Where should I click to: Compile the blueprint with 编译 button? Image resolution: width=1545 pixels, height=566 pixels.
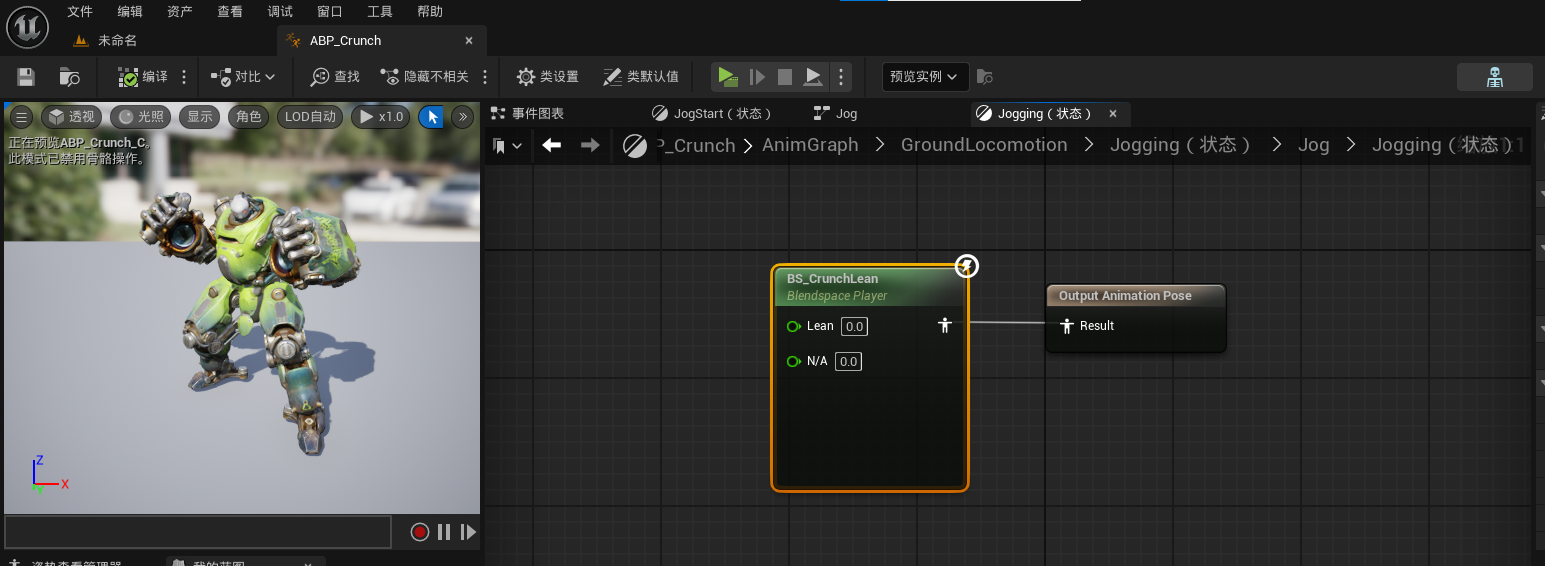143,77
